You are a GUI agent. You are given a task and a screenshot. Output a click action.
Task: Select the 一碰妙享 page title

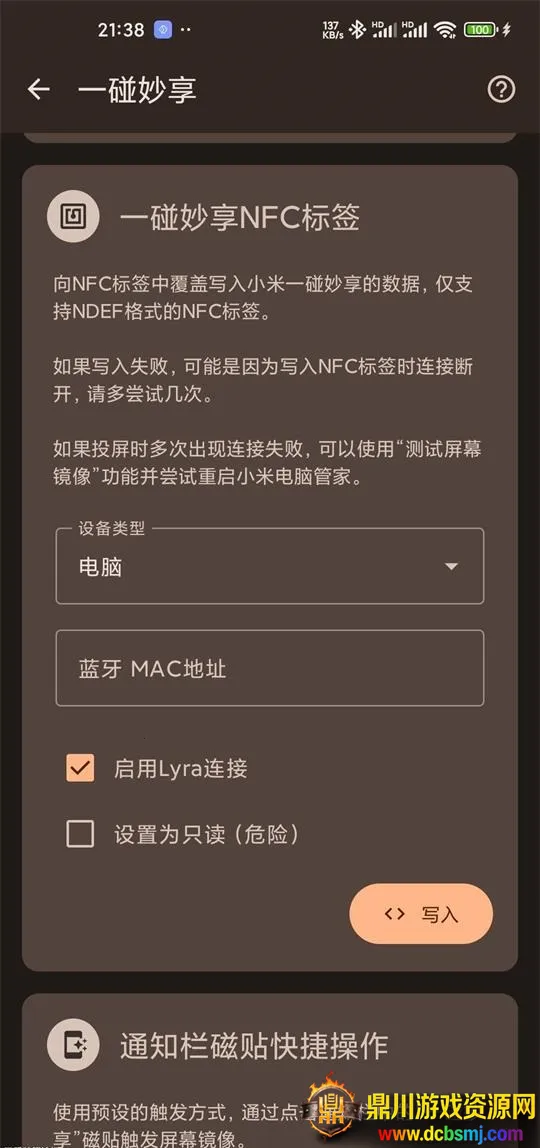click(137, 90)
